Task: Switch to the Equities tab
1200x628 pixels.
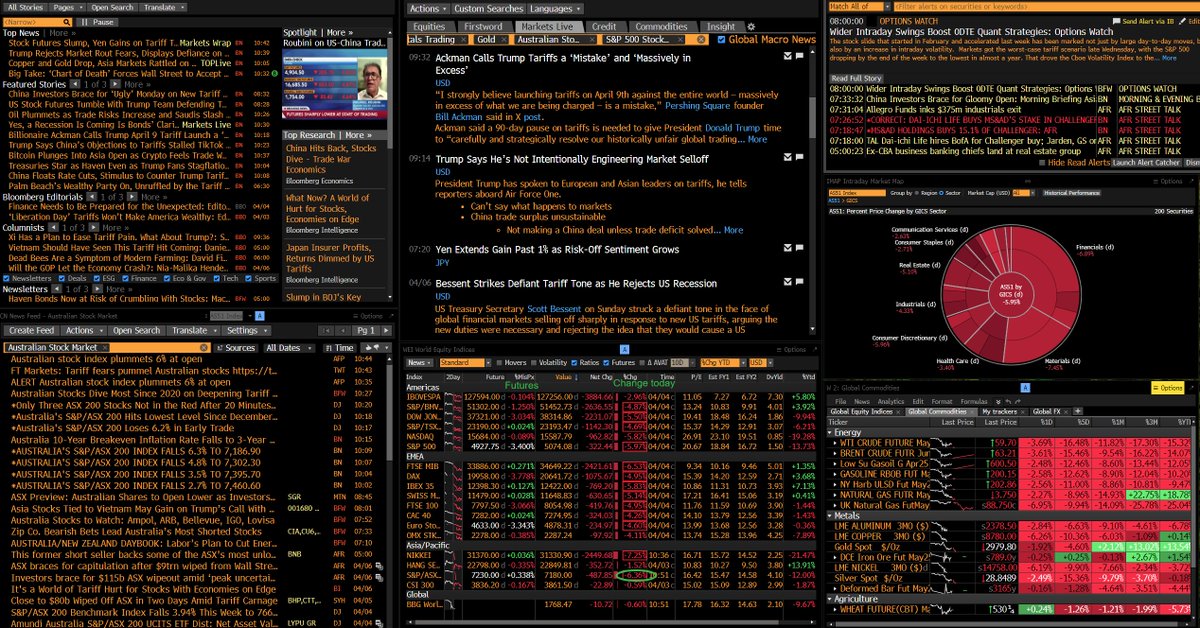Action: click(x=429, y=27)
